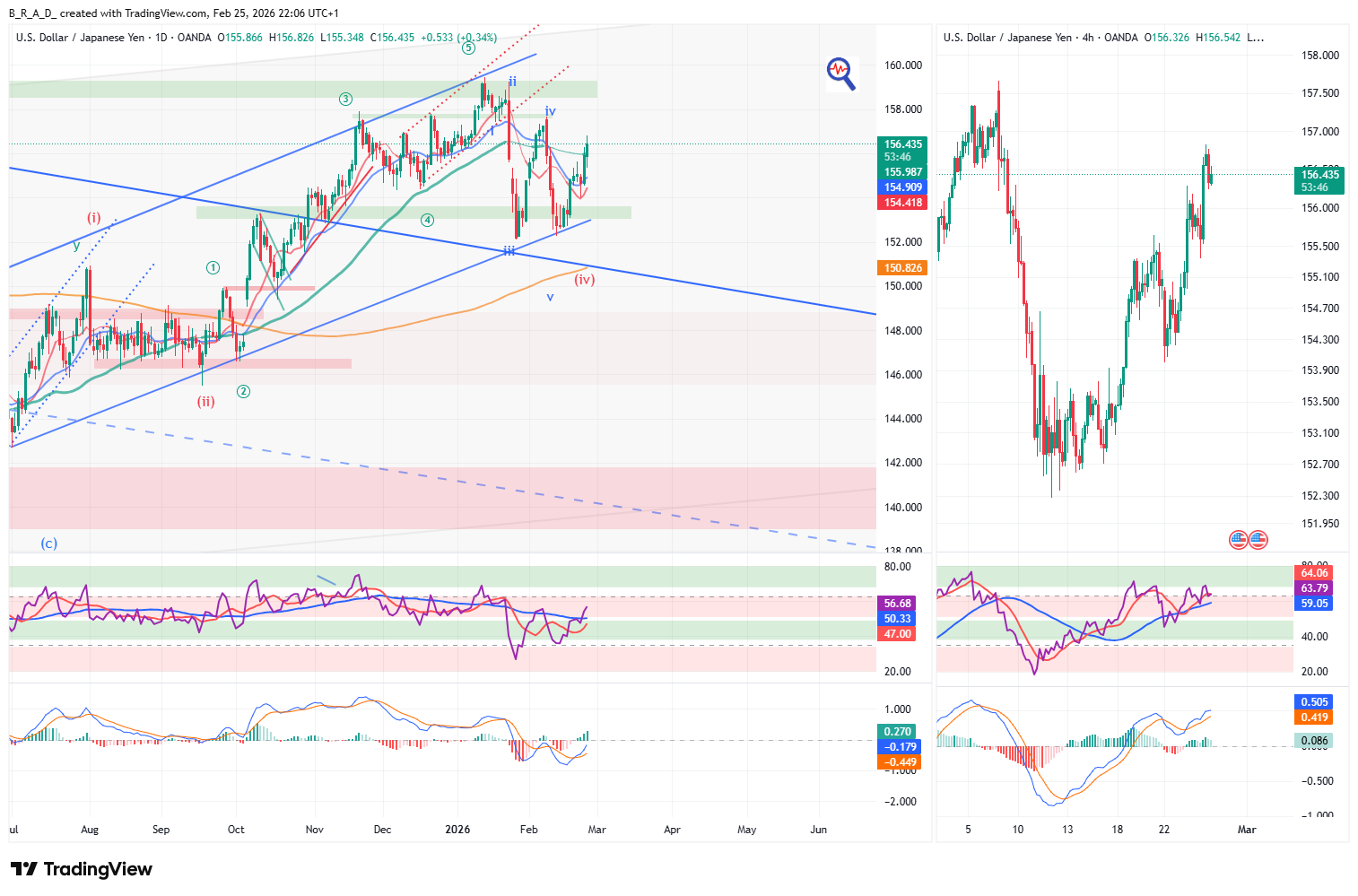This screenshot has width=1358, height=896.
Task: Select the circled wave 4 label
Action: click(x=428, y=220)
